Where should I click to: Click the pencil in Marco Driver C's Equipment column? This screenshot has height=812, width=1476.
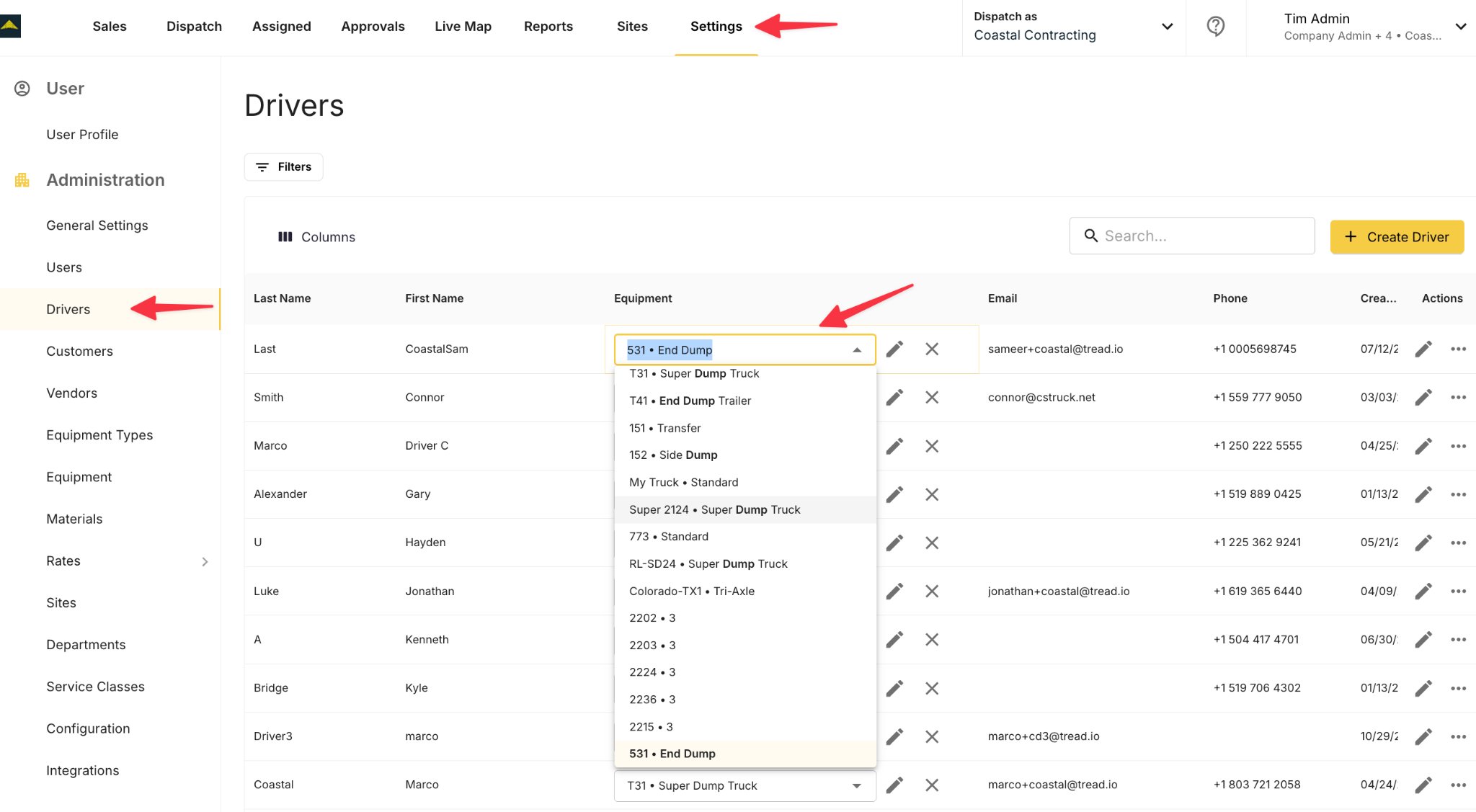[894, 446]
